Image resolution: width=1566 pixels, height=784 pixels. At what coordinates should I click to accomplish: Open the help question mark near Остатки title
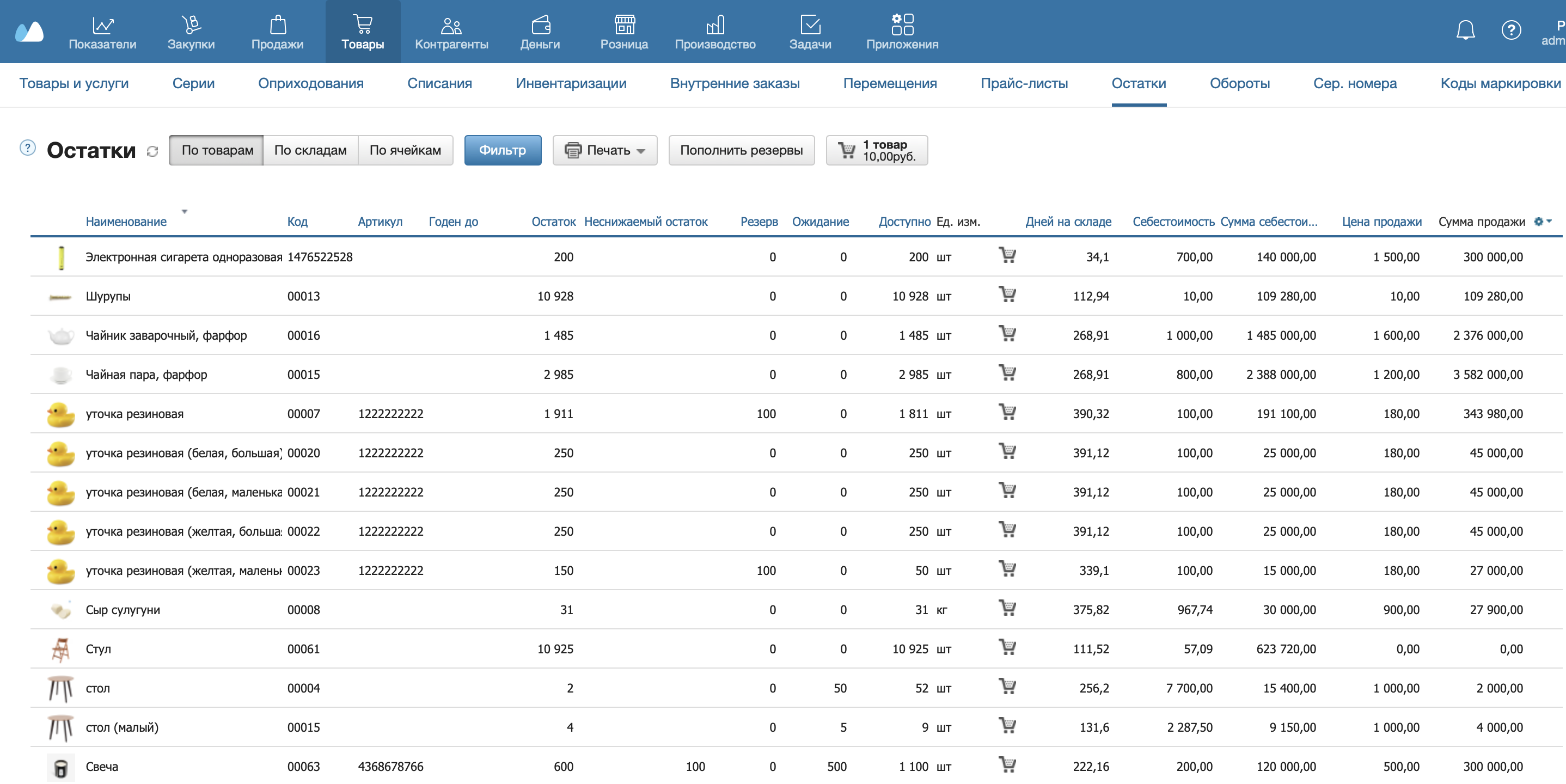28,148
